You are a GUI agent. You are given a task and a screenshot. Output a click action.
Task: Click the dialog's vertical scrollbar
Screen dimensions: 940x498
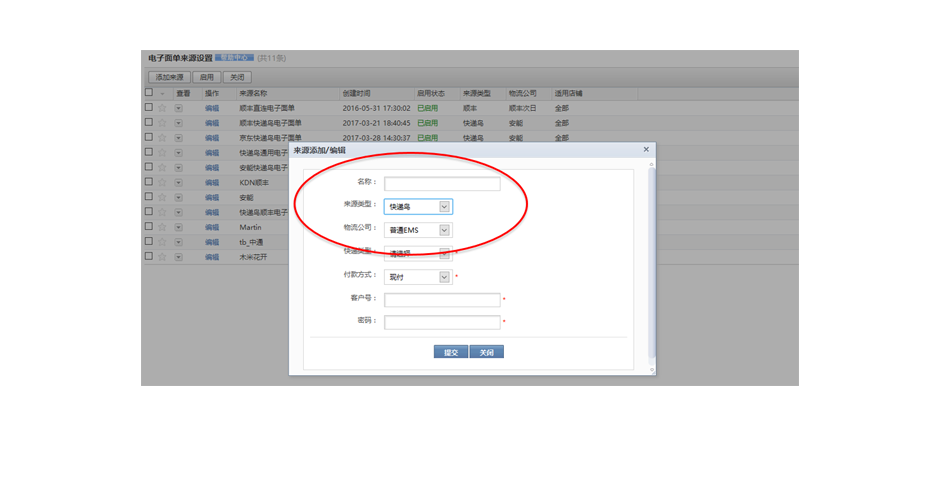(652, 260)
